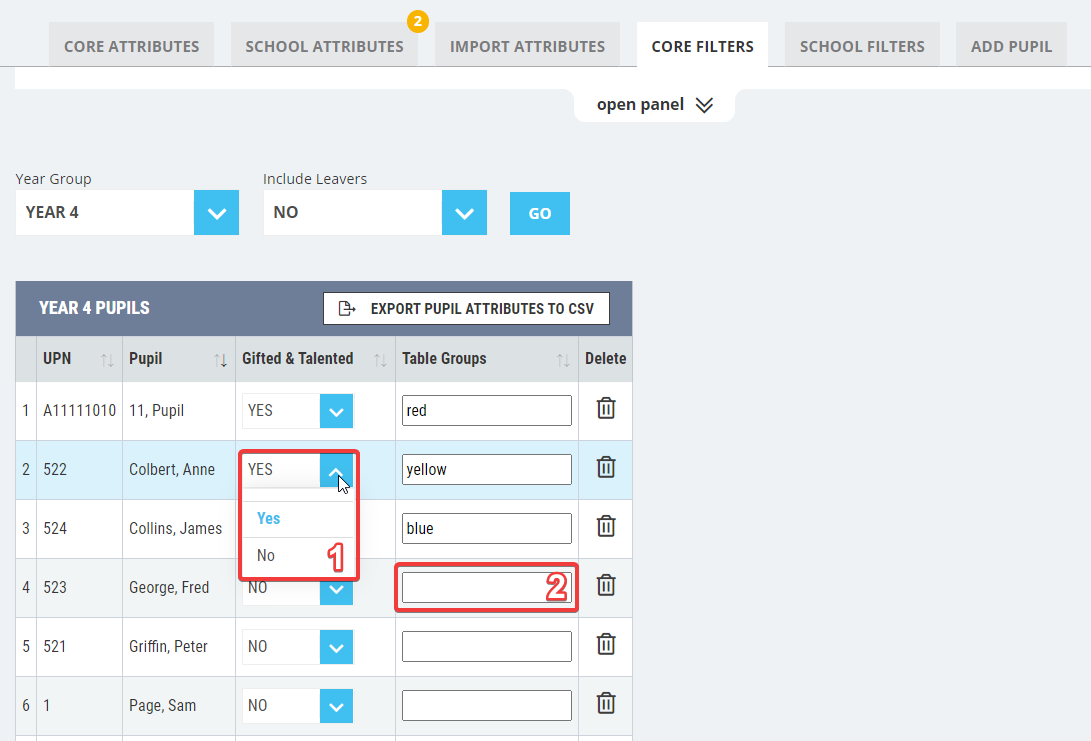Open Gifted & Talented dropdown for Griffin, Peter
This screenshot has width=1091, height=741.
pos(336,647)
